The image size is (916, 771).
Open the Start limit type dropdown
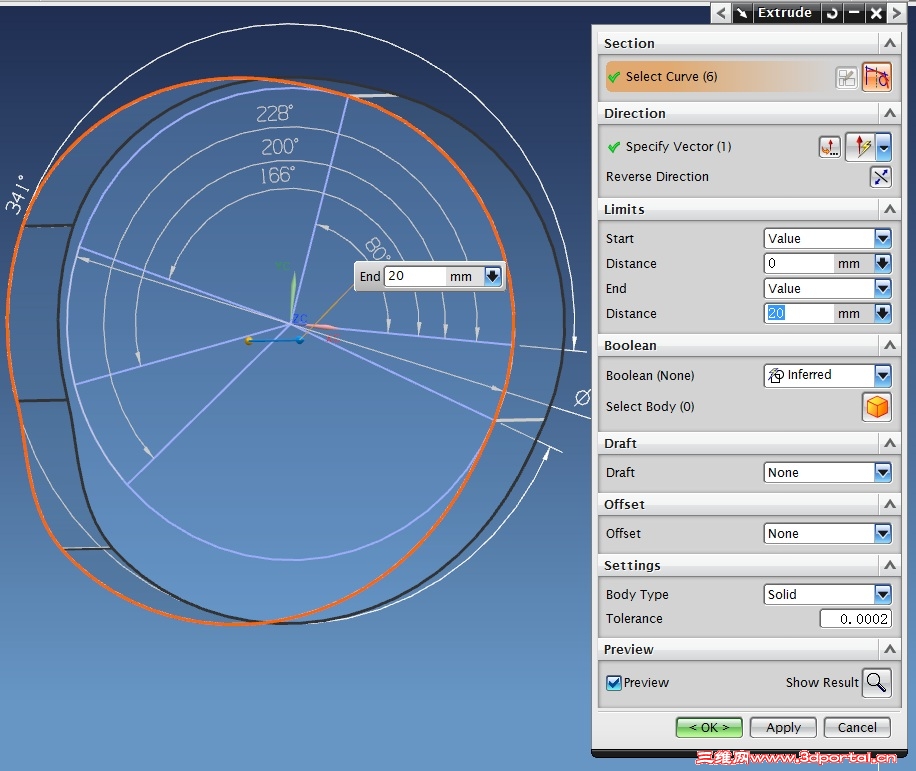[883, 238]
